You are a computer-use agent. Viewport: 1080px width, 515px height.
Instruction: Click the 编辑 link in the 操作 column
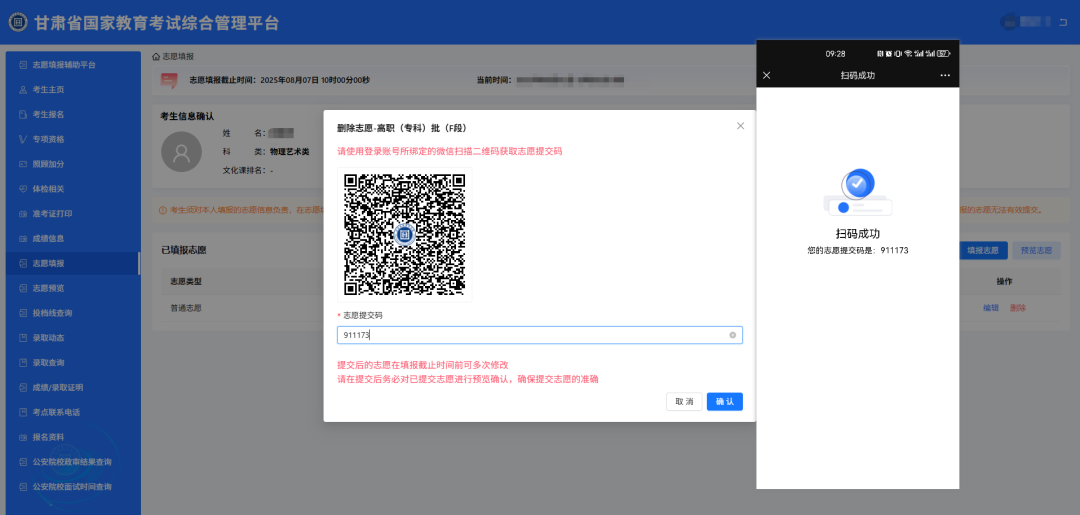[x=990, y=308]
